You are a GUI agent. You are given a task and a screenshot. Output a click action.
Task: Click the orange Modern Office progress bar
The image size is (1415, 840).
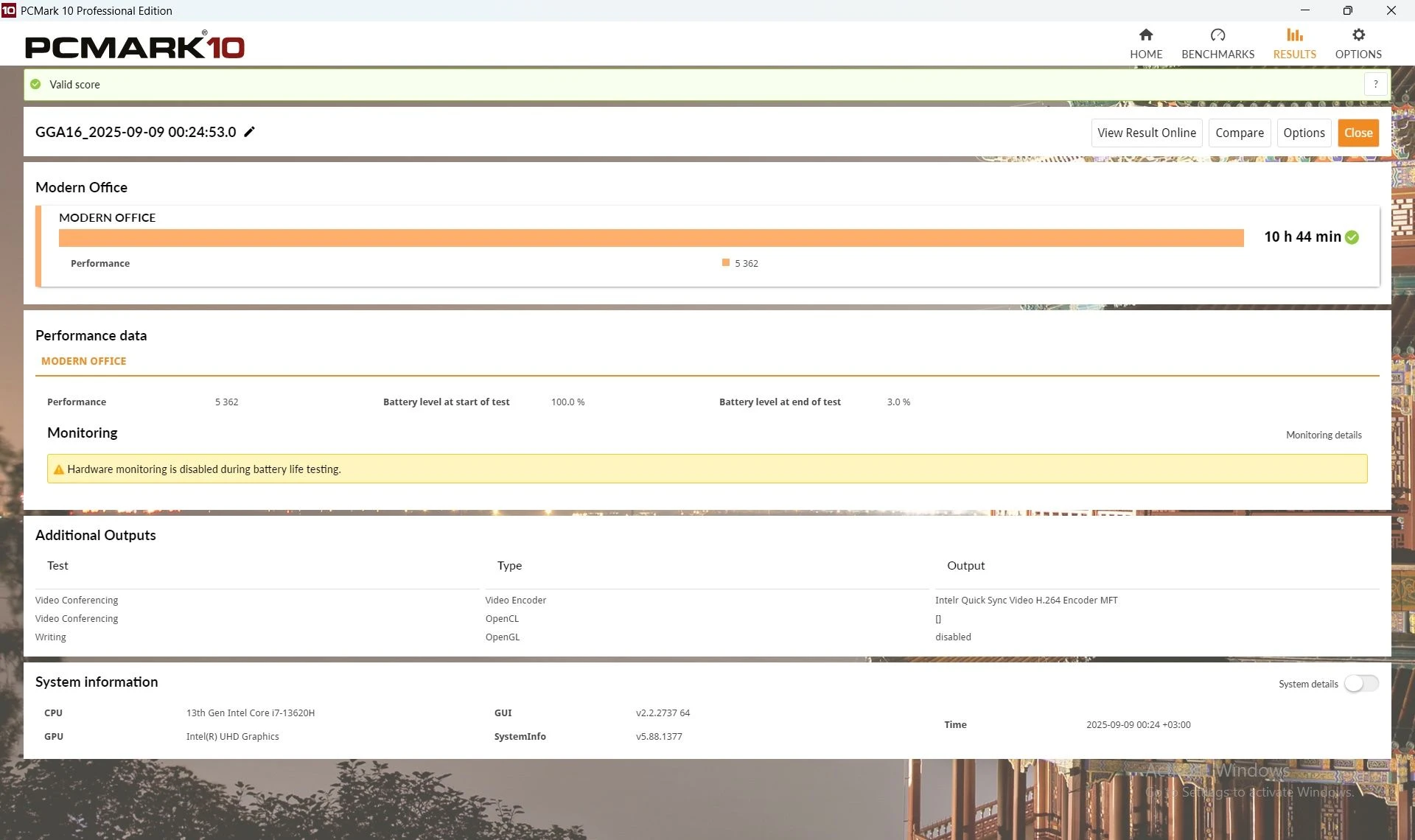tap(651, 237)
